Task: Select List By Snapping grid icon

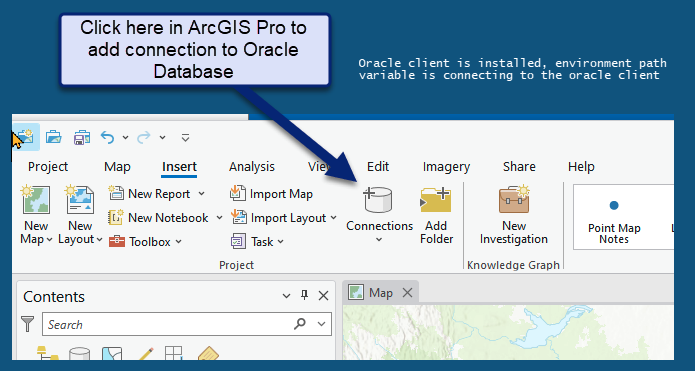Action: pyautogui.click(x=173, y=353)
